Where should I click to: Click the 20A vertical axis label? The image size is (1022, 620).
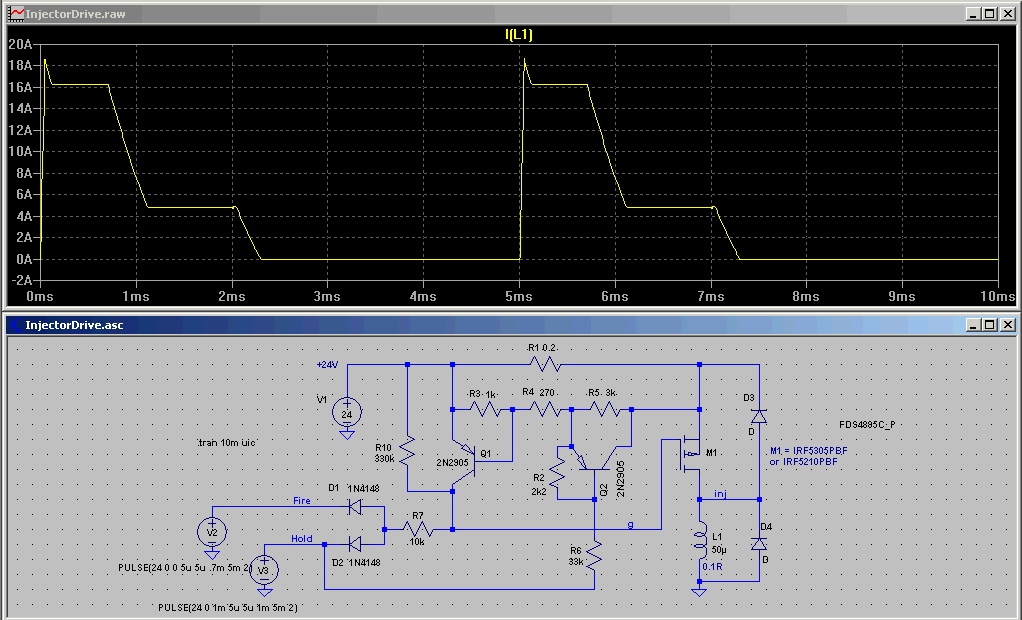point(20,44)
